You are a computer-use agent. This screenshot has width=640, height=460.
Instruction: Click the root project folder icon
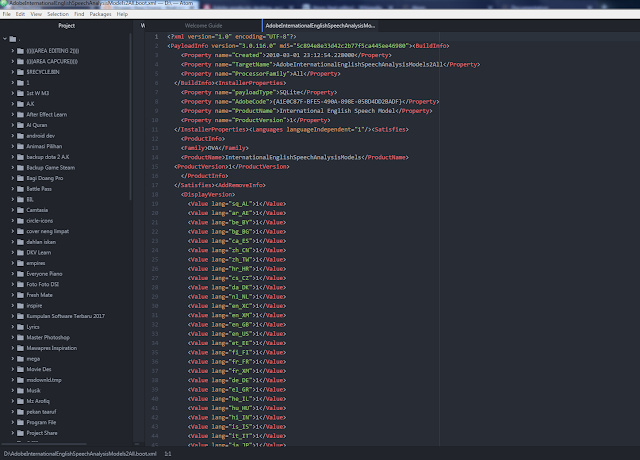click(x=13, y=39)
